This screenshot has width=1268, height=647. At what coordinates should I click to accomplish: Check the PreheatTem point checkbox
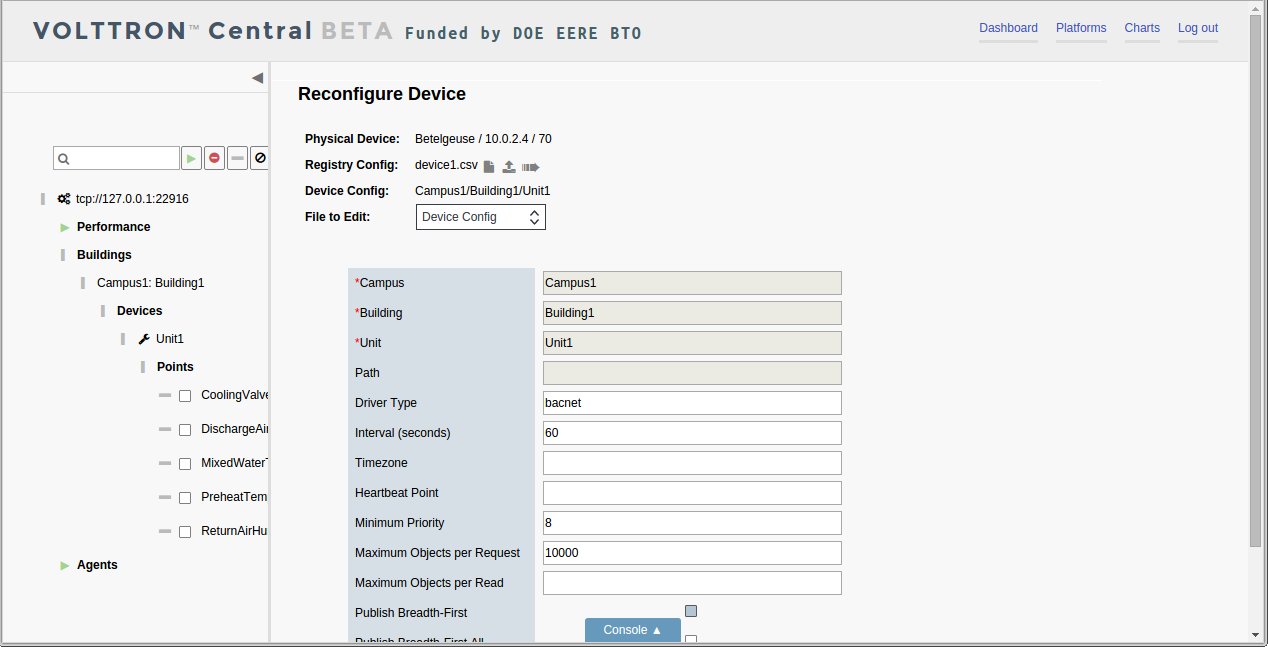pos(185,498)
